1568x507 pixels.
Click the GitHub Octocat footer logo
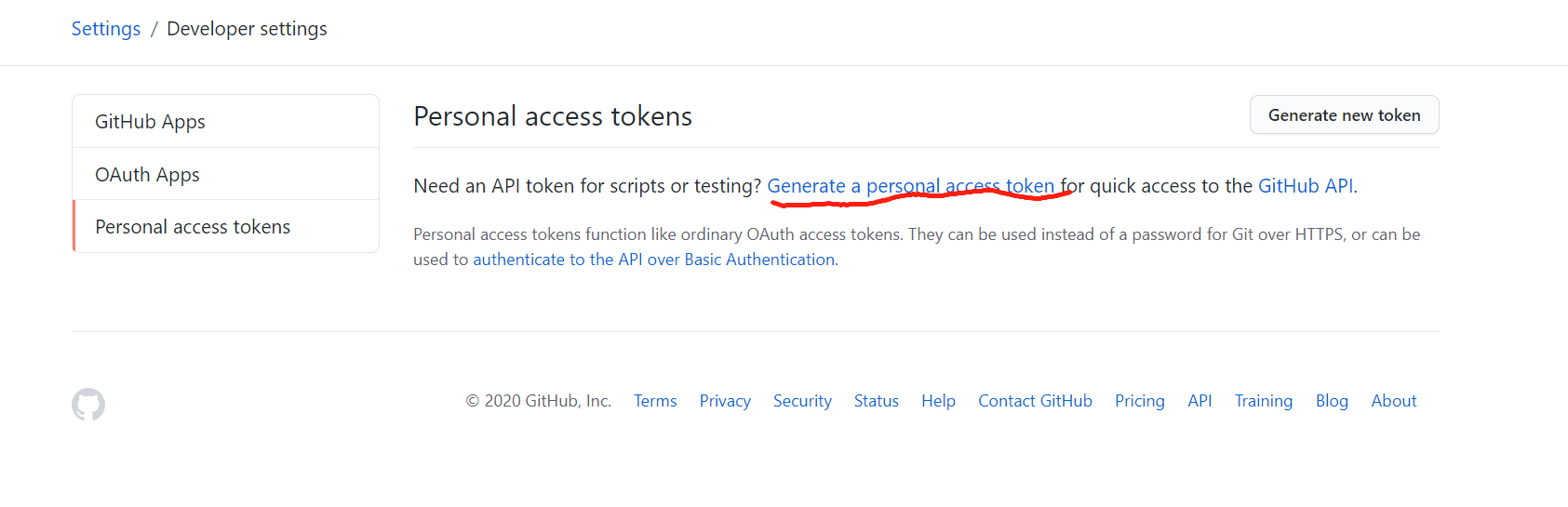pos(88,405)
